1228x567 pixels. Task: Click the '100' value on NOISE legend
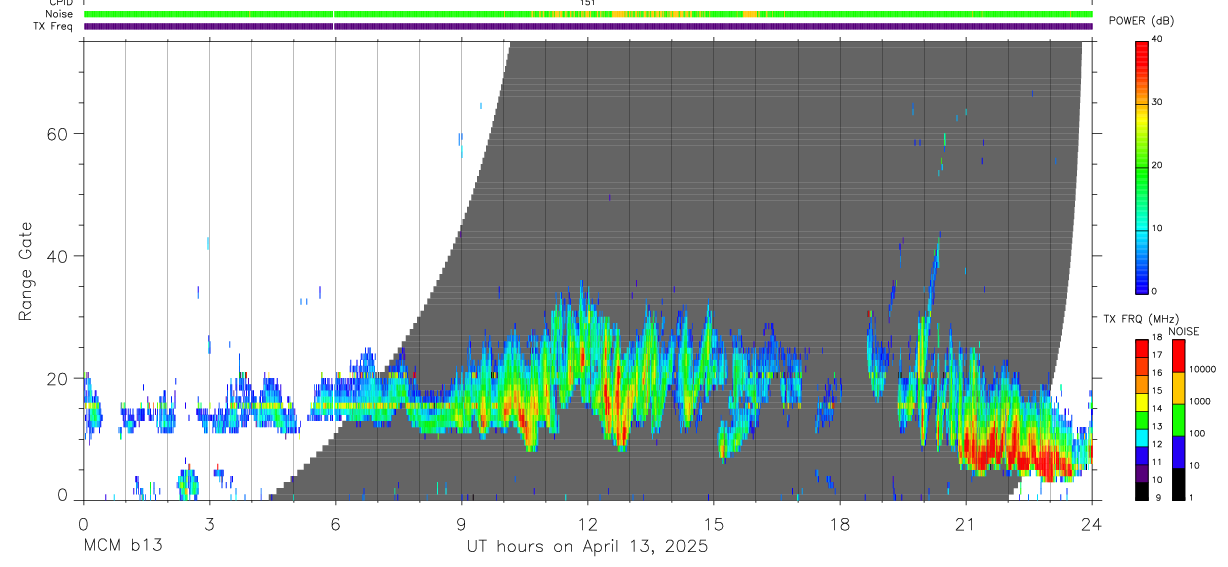[1198, 433]
